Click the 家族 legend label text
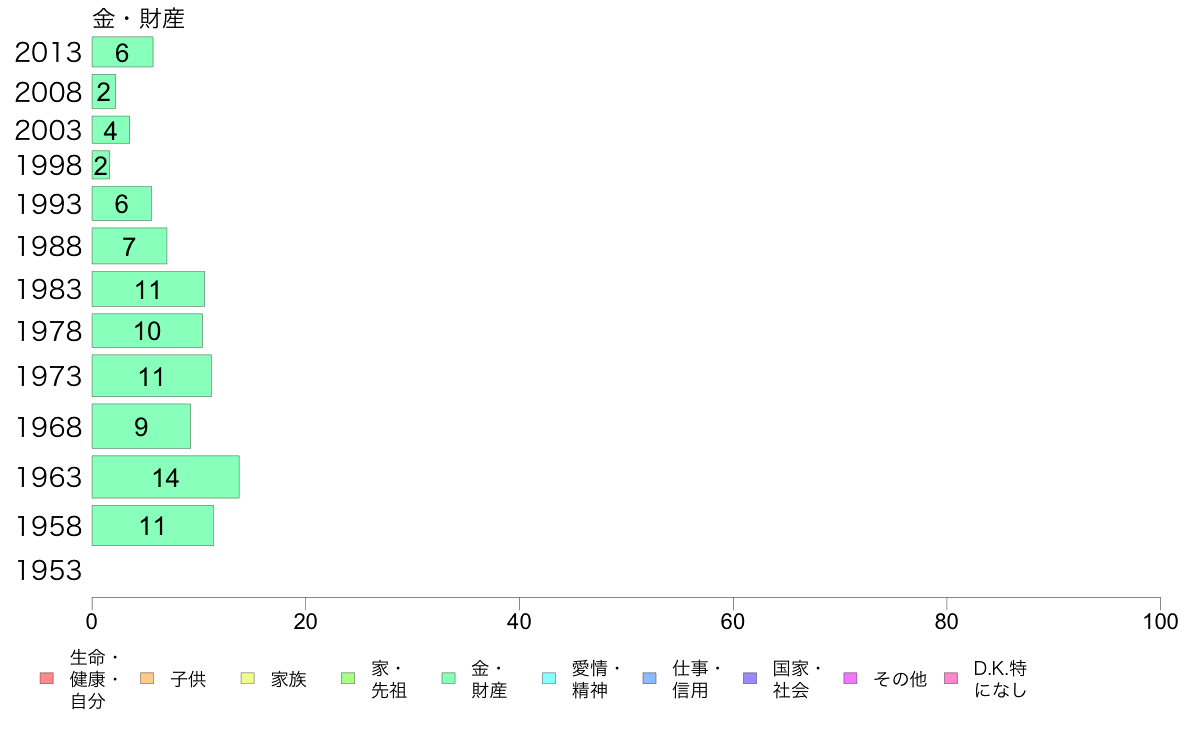Viewport: 1188px width, 736px height. click(289, 679)
